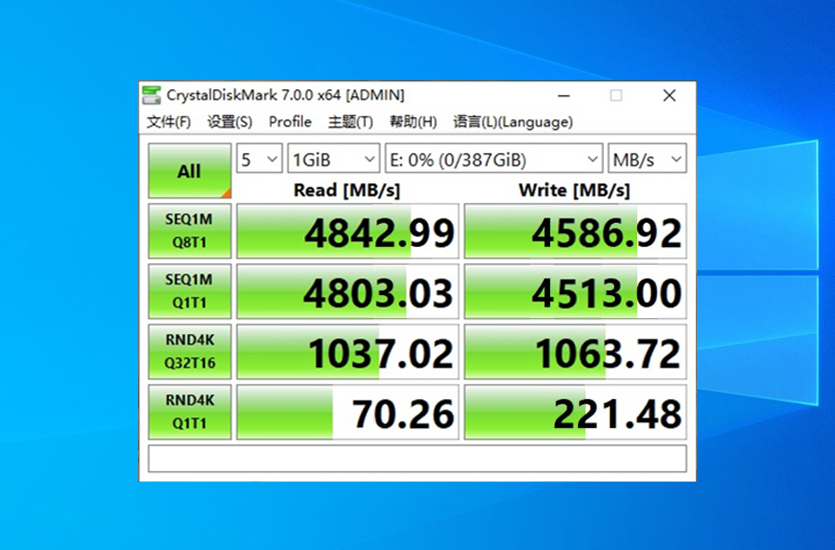The image size is (835, 550).
Task: Run the RND4K Q1T1 benchmark
Action: tap(190, 412)
